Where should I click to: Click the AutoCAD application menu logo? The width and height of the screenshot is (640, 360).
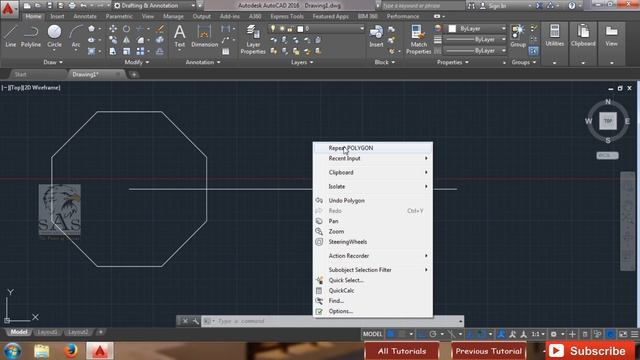[8, 9]
